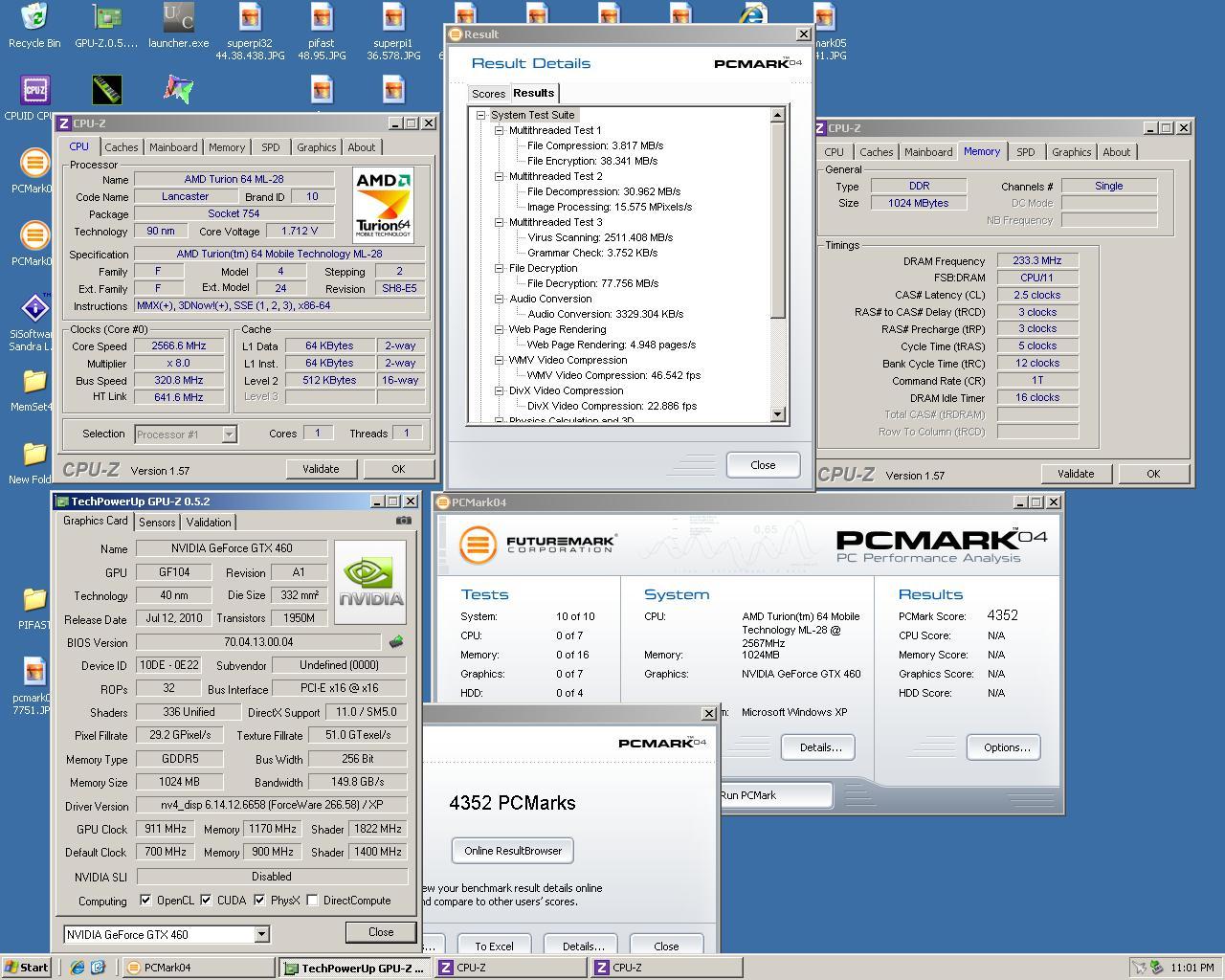Click the Details... button under System

pos(818,747)
